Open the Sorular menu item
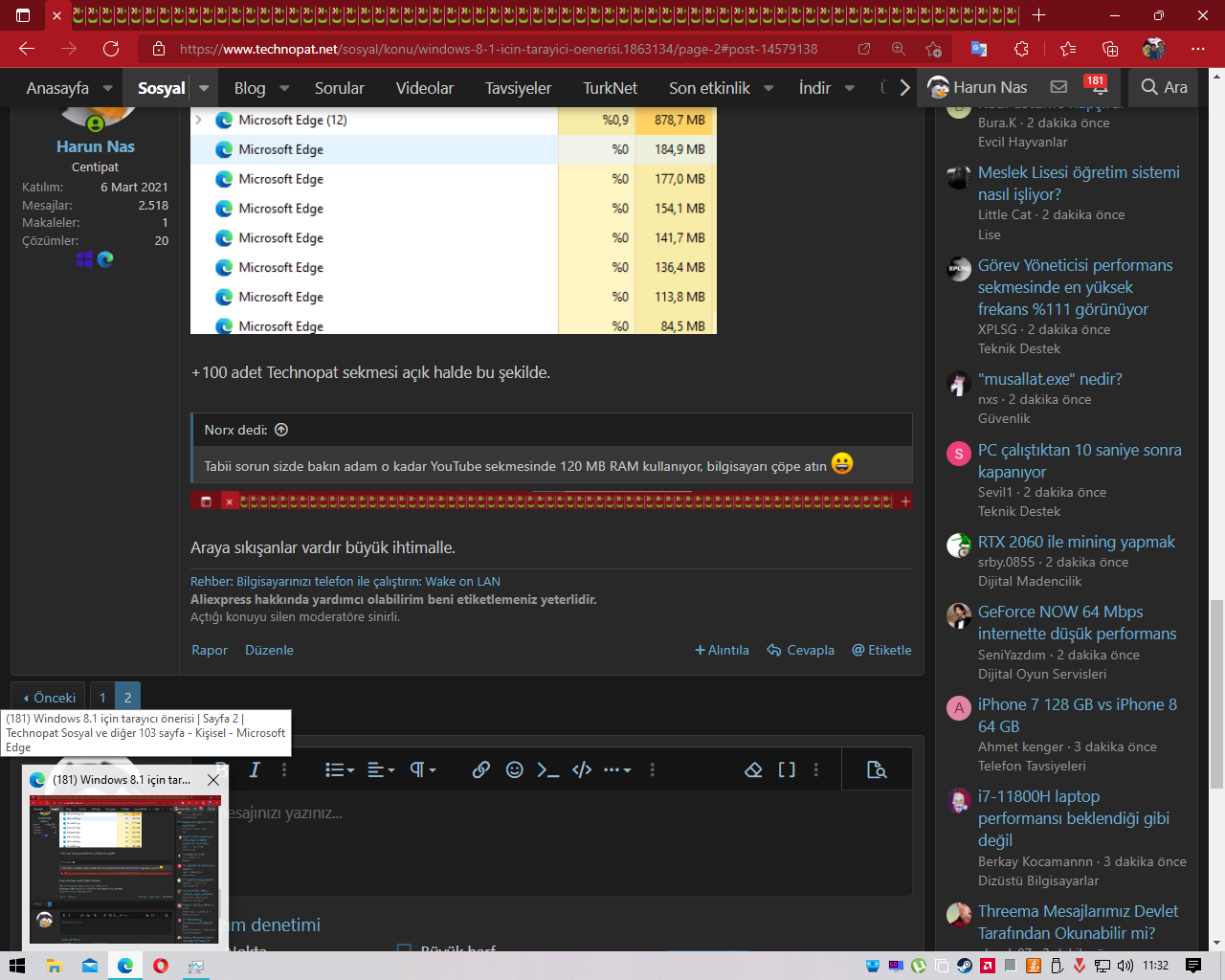 coord(340,88)
